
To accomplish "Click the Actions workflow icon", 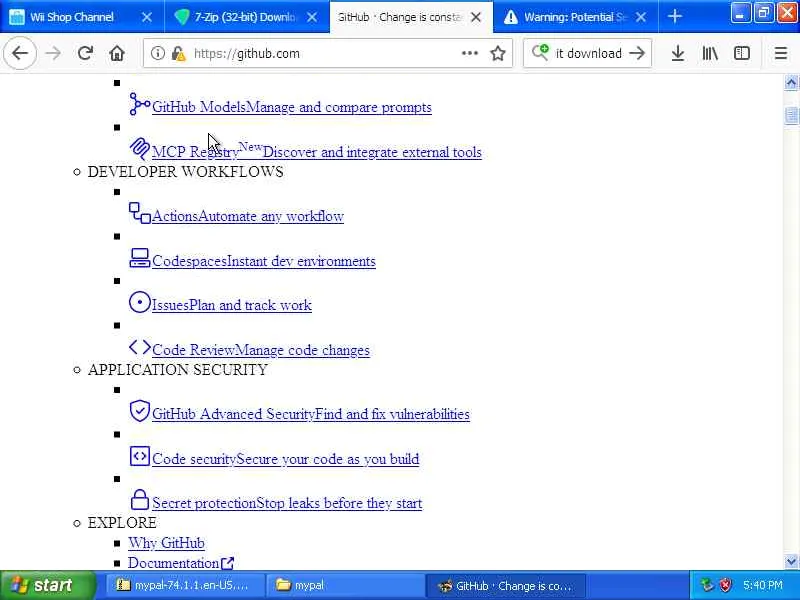I will coord(139,213).
